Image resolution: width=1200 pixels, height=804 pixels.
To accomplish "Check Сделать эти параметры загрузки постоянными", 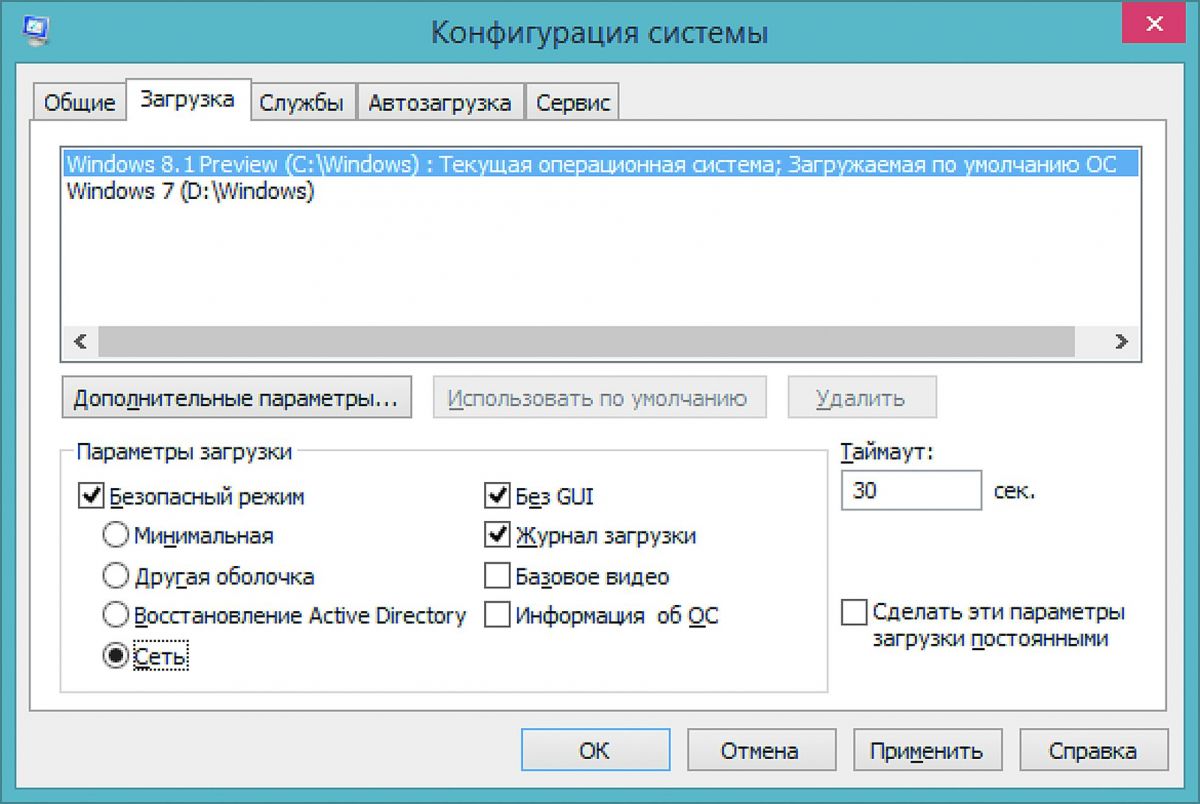I will 854,612.
